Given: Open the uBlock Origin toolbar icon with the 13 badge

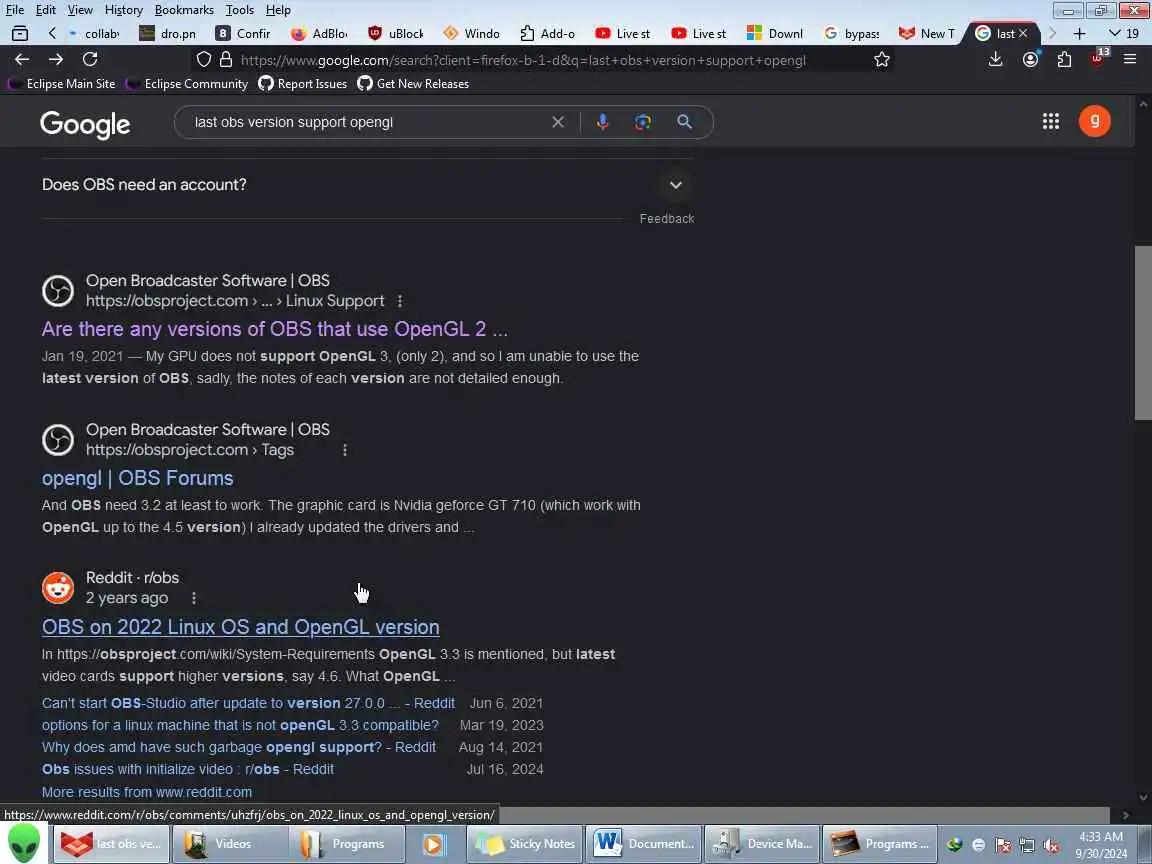Looking at the screenshot, I should tap(1098, 58).
